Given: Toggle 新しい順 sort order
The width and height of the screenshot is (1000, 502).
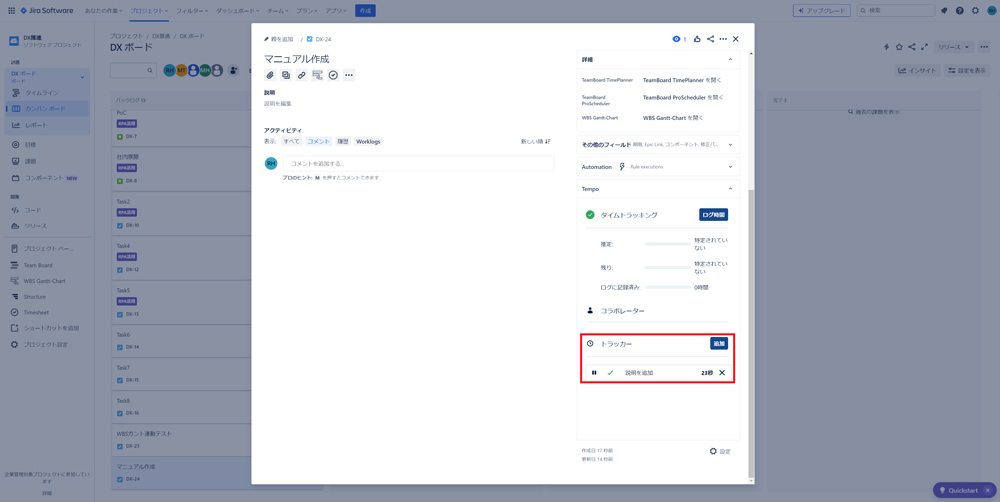Looking at the screenshot, I should 536,142.
